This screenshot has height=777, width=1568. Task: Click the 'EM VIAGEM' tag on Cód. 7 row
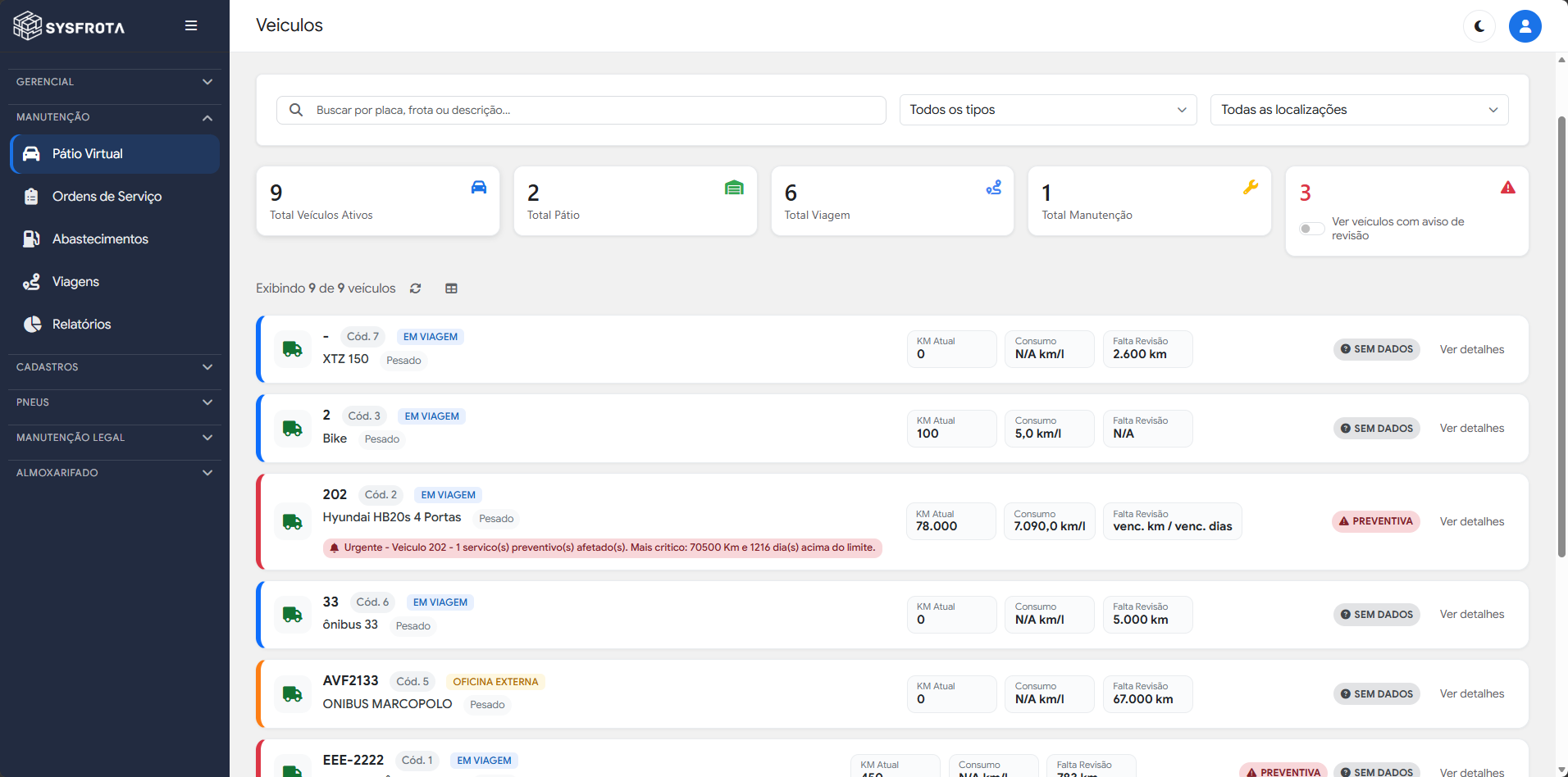coord(431,337)
